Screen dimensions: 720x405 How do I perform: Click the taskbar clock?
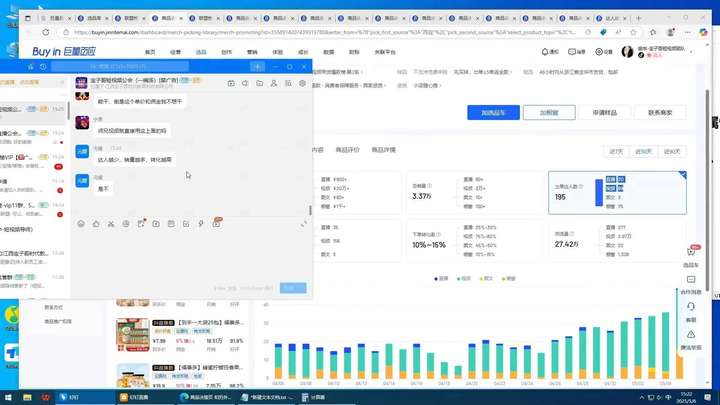[686, 397]
